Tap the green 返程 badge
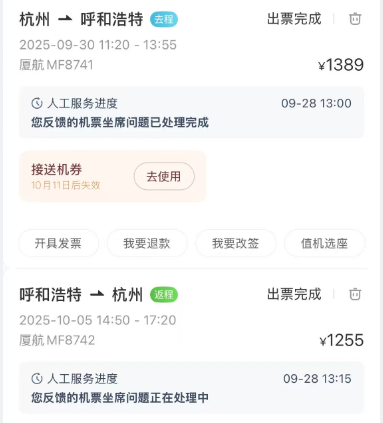The height and width of the screenshot is (423, 383). tap(164, 295)
